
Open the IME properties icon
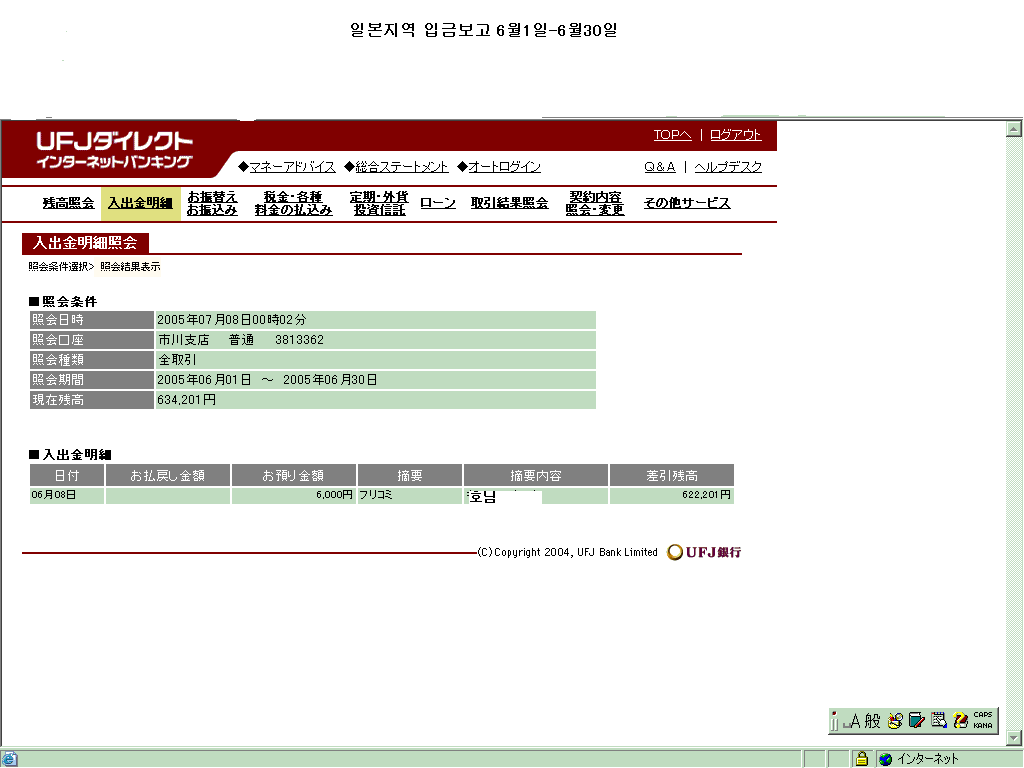[938, 720]
